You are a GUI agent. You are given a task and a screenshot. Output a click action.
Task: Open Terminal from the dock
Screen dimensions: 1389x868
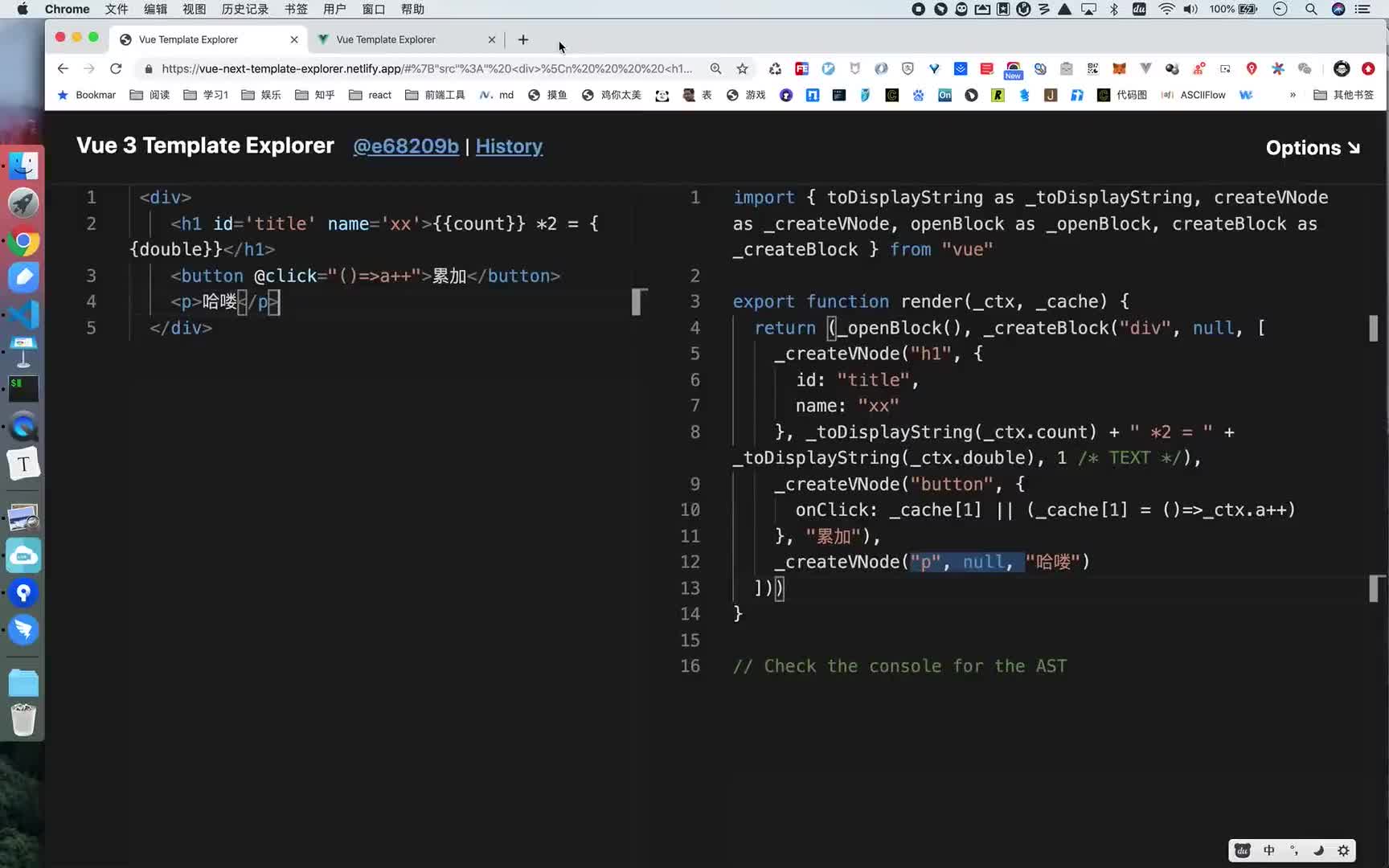click(x=23, y=389)
